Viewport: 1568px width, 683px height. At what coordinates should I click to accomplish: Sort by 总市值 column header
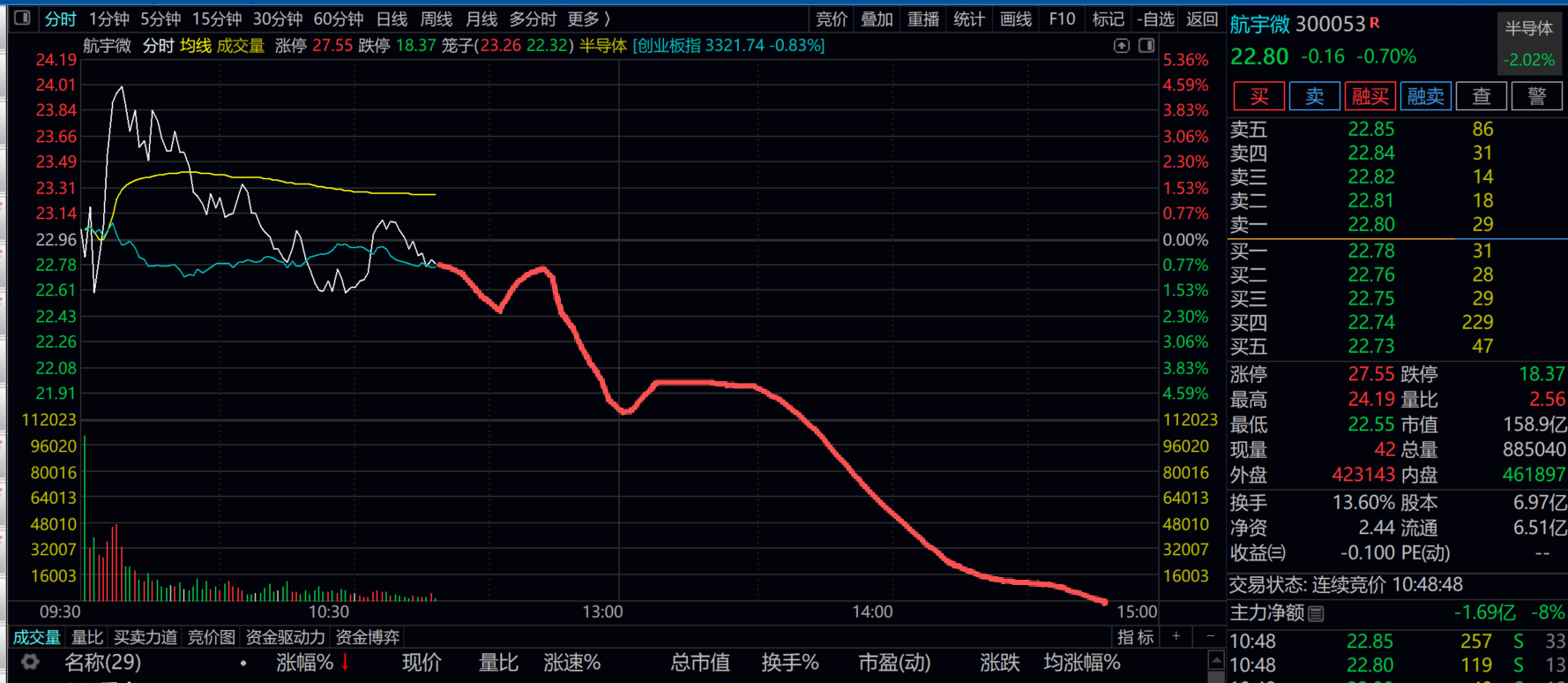click(699, 662)
